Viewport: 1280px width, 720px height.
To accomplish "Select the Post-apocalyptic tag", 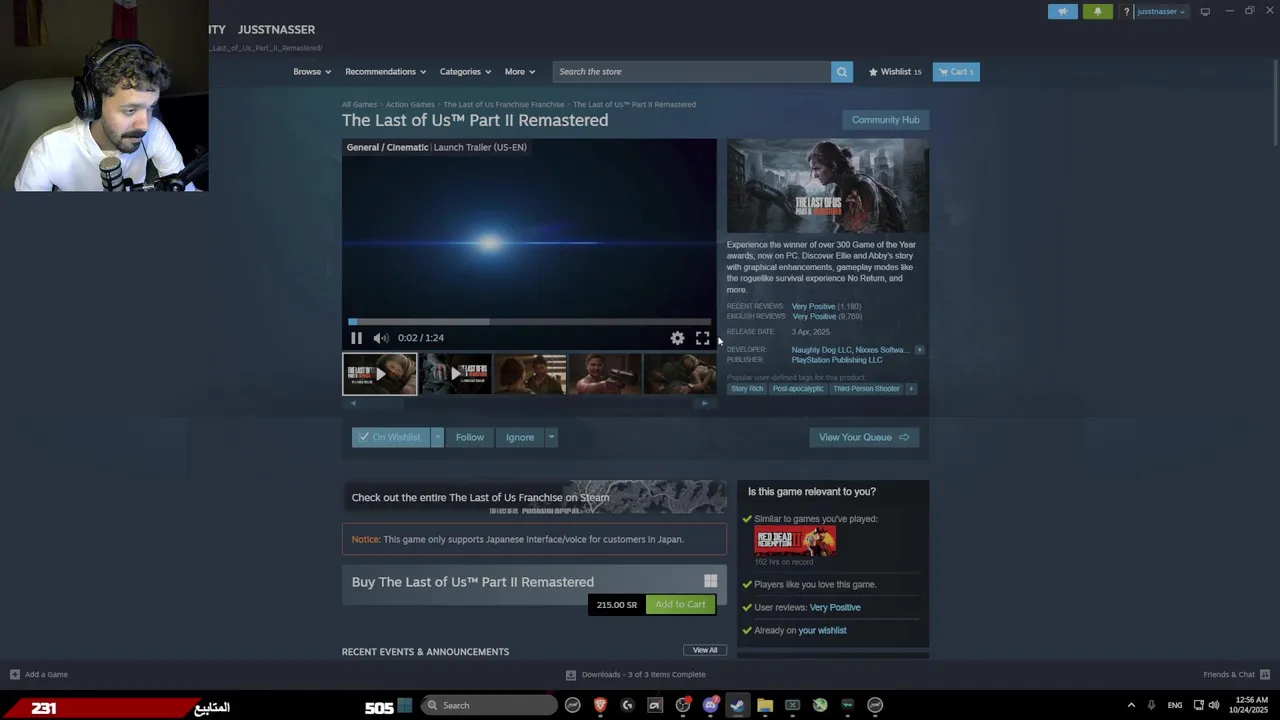I will coord(798,389).
